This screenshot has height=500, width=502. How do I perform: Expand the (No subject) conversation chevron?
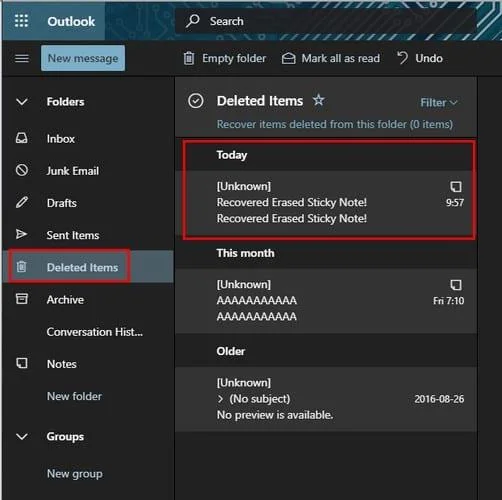[220, 399]
